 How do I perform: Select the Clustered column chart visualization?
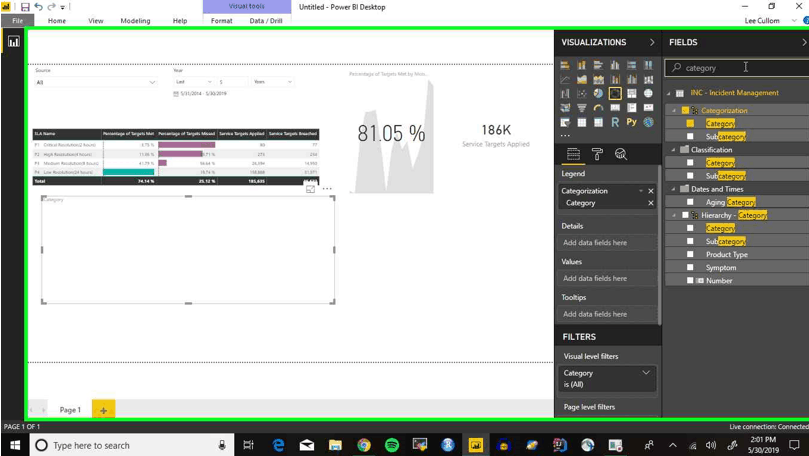tap(615, 65)
